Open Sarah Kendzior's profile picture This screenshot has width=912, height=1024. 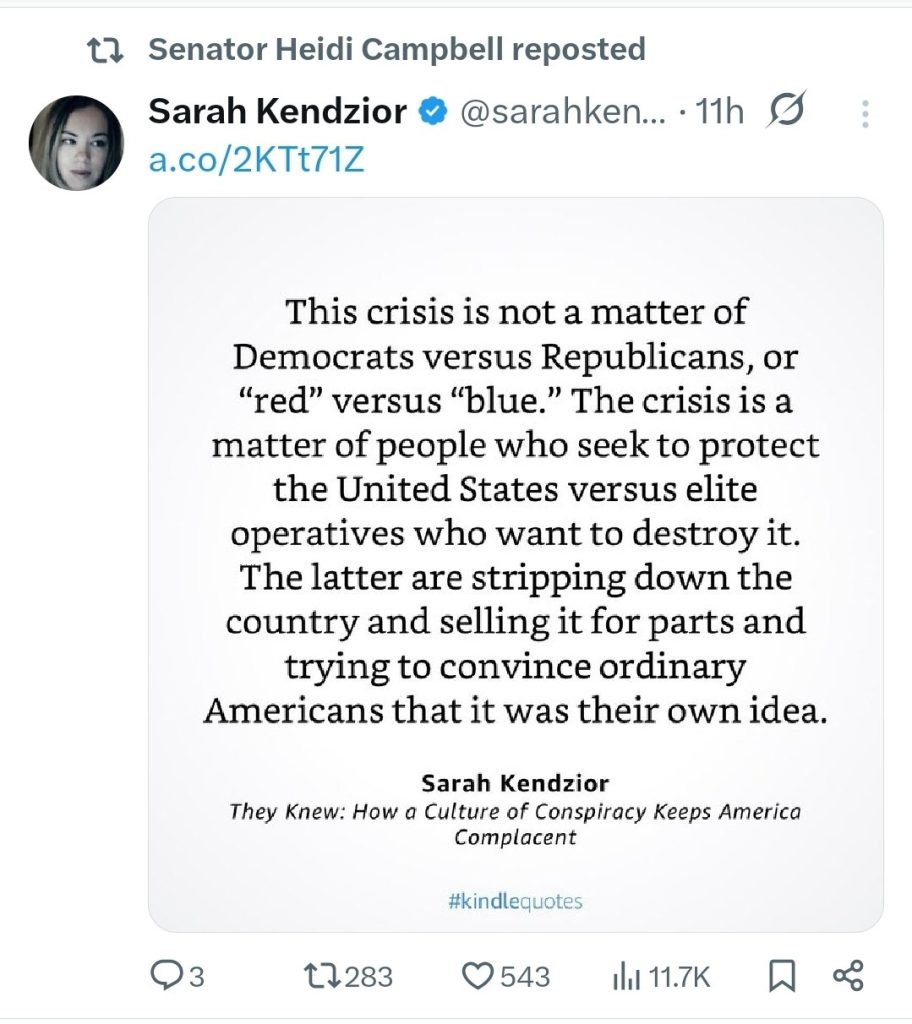[76, 143]
